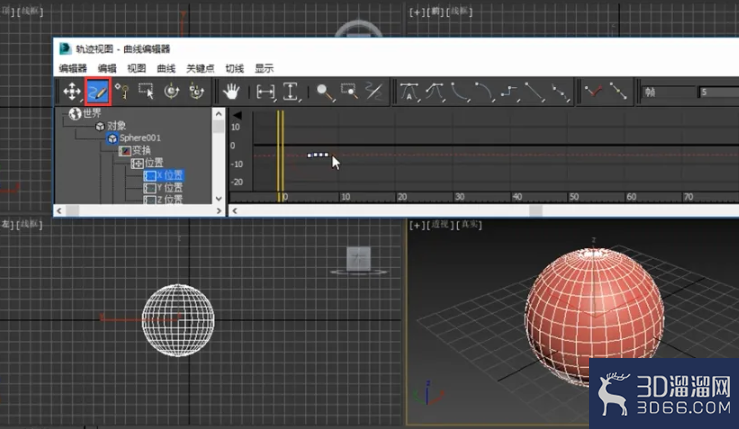Click the Break Tangents icon
Image resolution: width=739 pixels, height=429 pixels.
[x=593, y=91]
